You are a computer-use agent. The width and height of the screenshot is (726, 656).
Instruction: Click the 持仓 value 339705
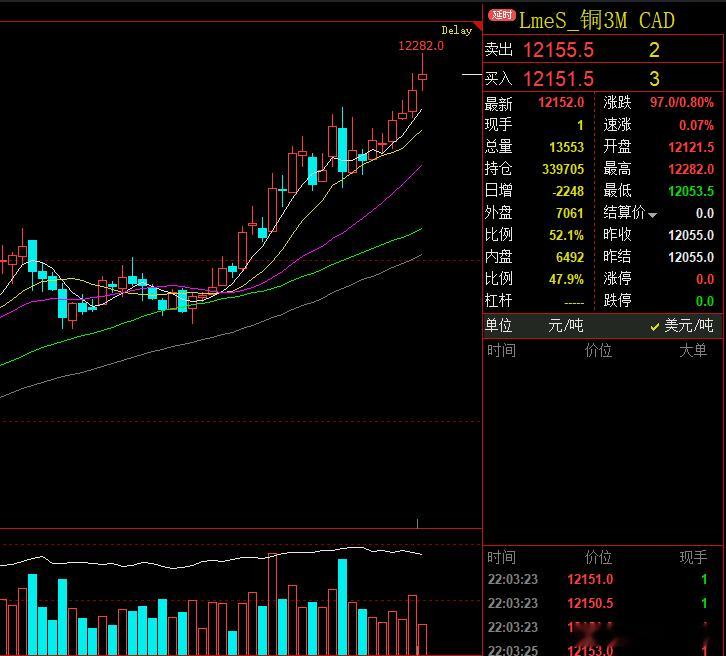pyautogui.click(x=563, y=169)
